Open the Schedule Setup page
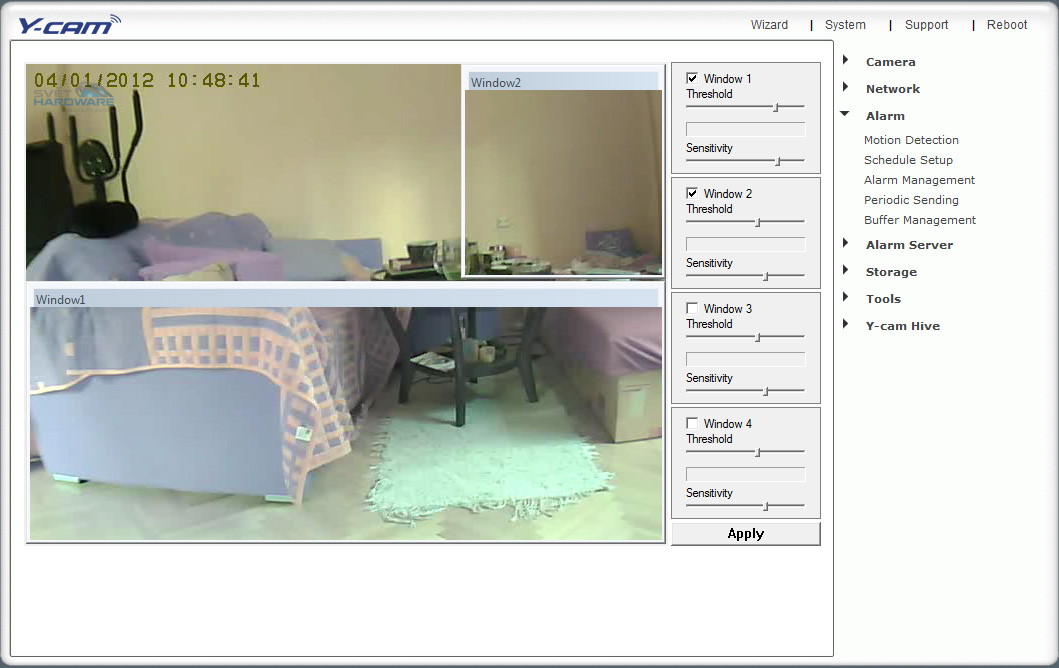The image size is (1059, 668). click(x=908, y=160)
